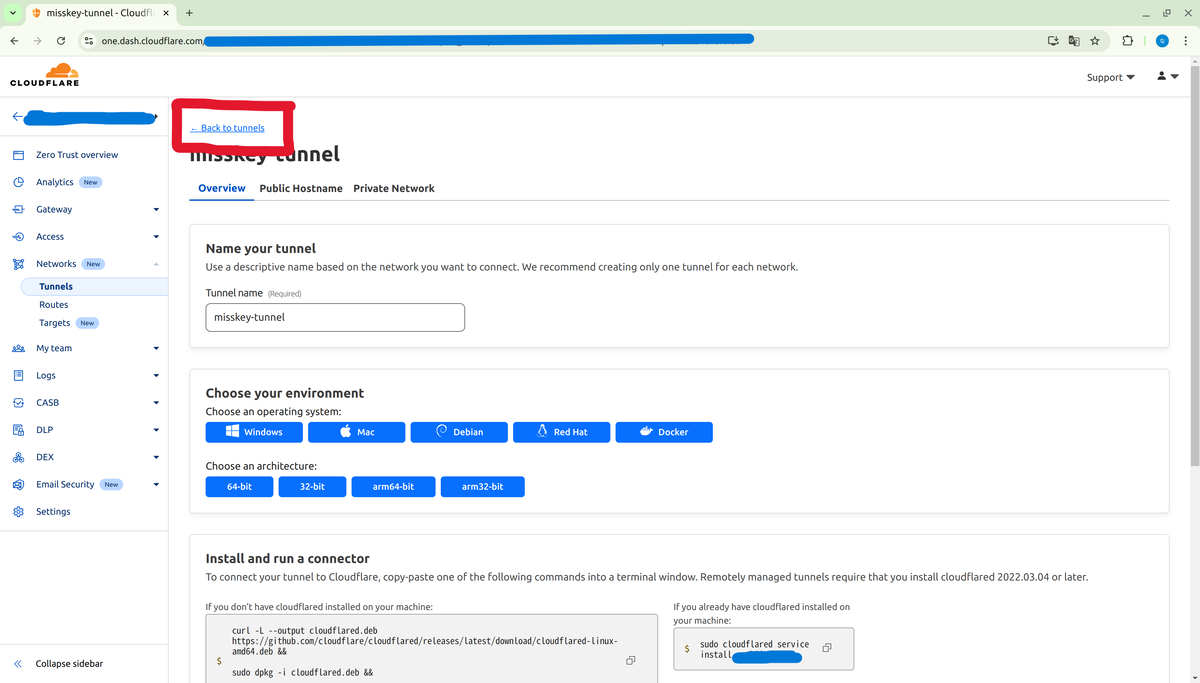Choose the Docker environment button
Viewport: 1200px width, 683px height.
(x=664, y=432)
